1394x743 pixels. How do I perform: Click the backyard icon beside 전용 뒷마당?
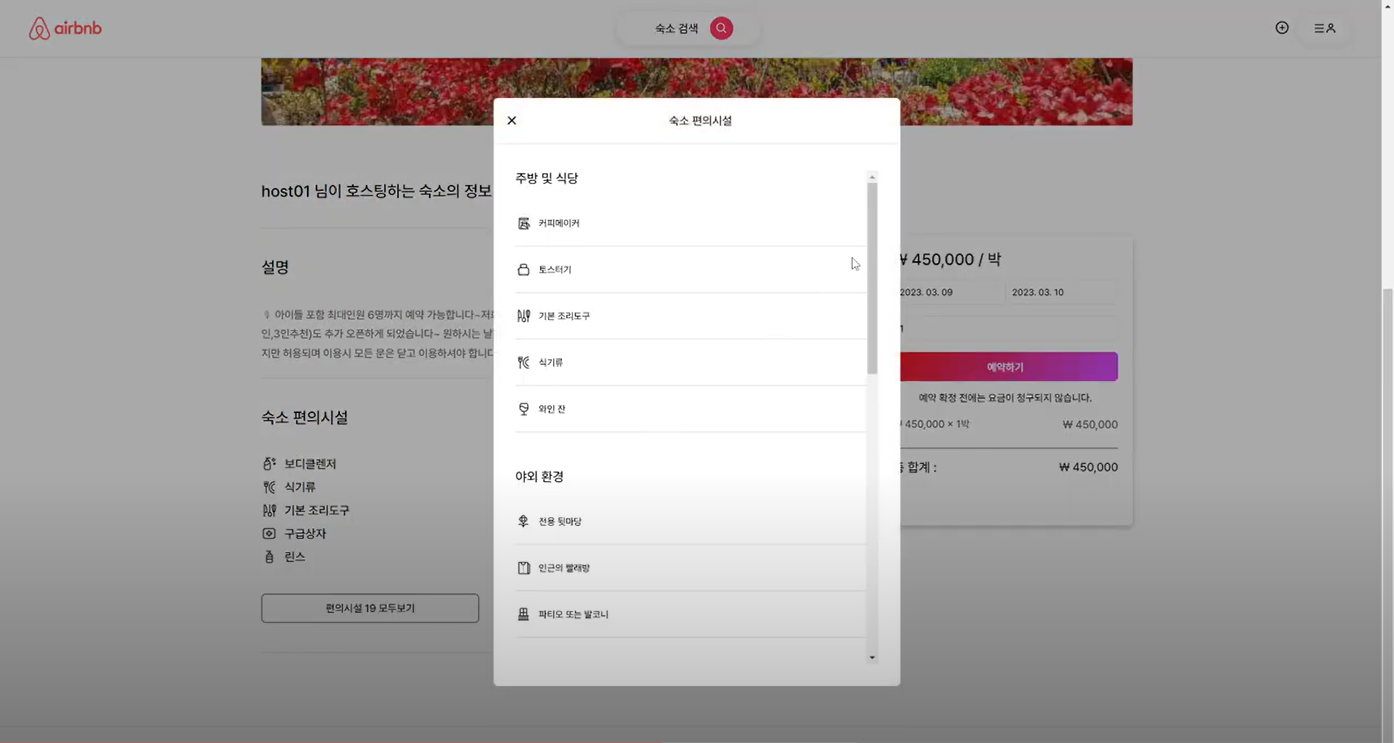point(523,520)
